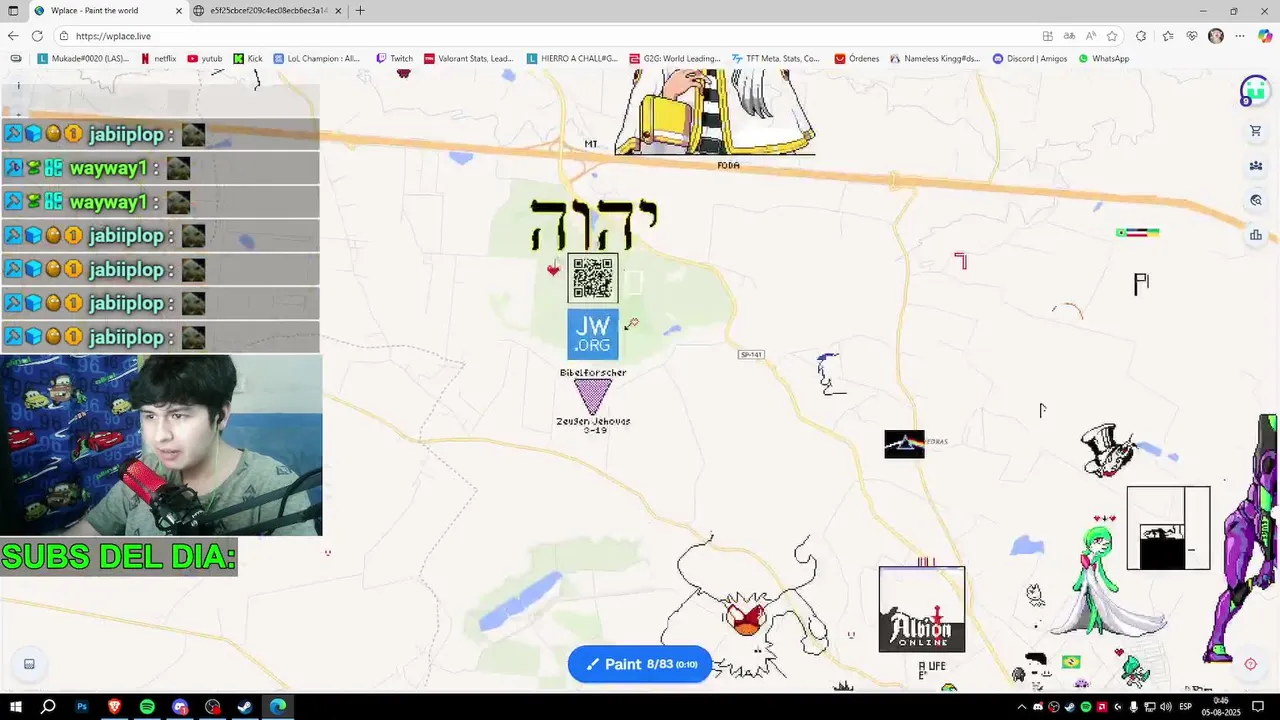This screenshot has width=1280, height=720.
Task: Click the Edge browser taskbar icon
Action: coord(278,707)
